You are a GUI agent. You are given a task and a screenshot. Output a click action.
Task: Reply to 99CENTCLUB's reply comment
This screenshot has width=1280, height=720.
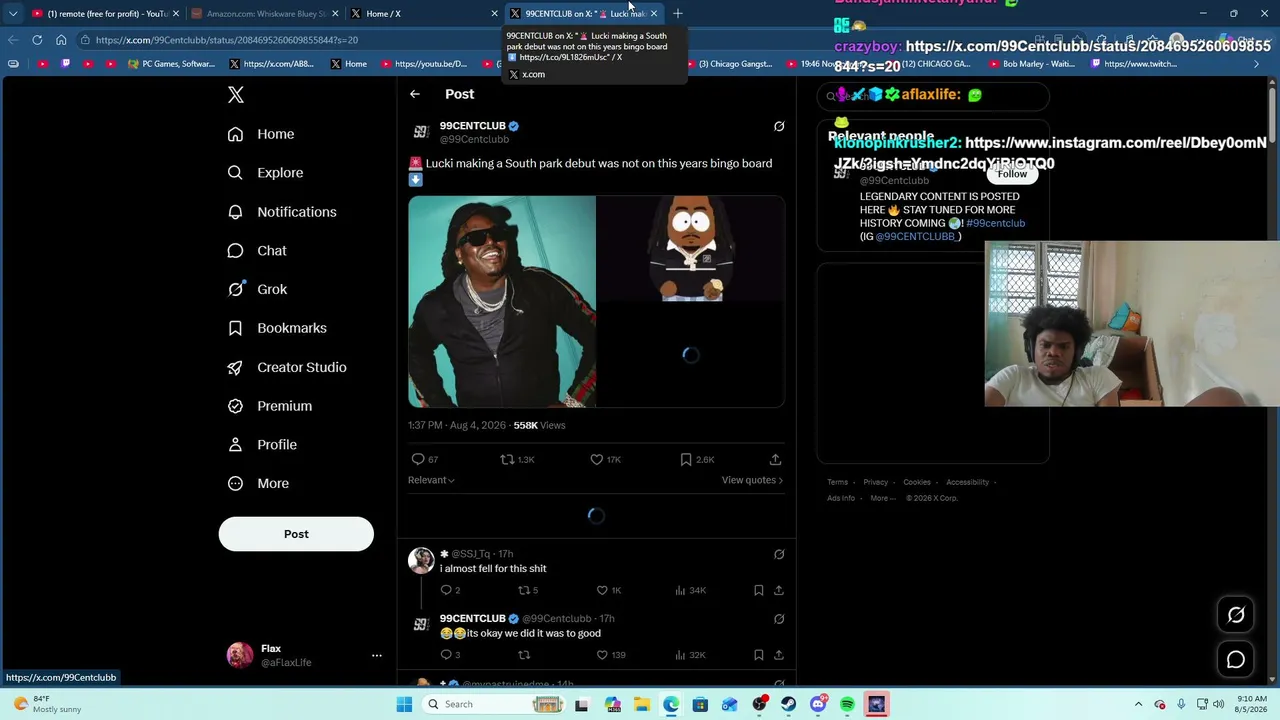[x=450, y=655]
